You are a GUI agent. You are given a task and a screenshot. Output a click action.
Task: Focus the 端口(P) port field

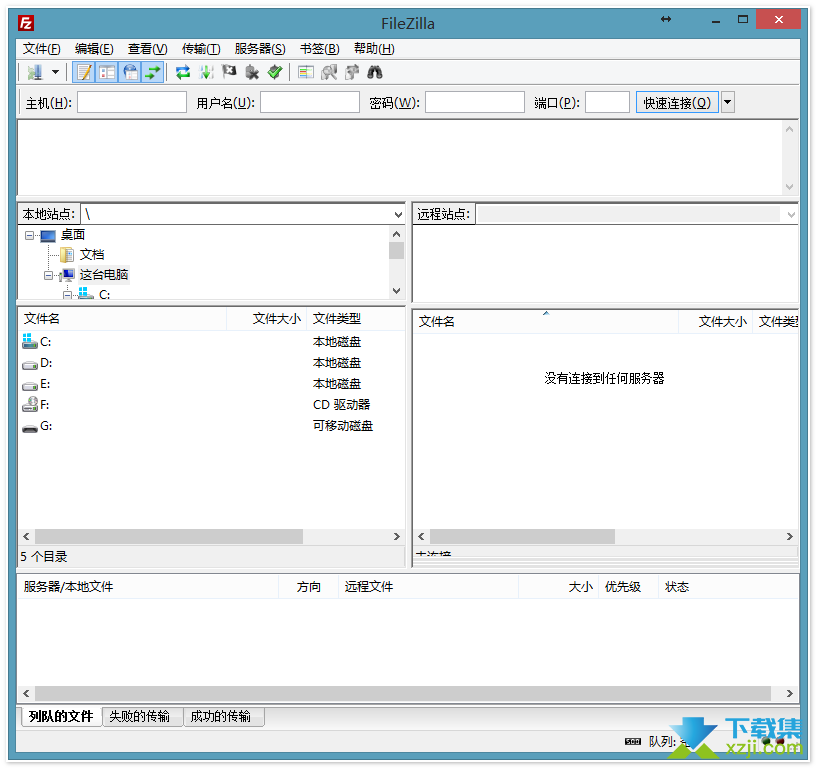[x=607, y=102]
